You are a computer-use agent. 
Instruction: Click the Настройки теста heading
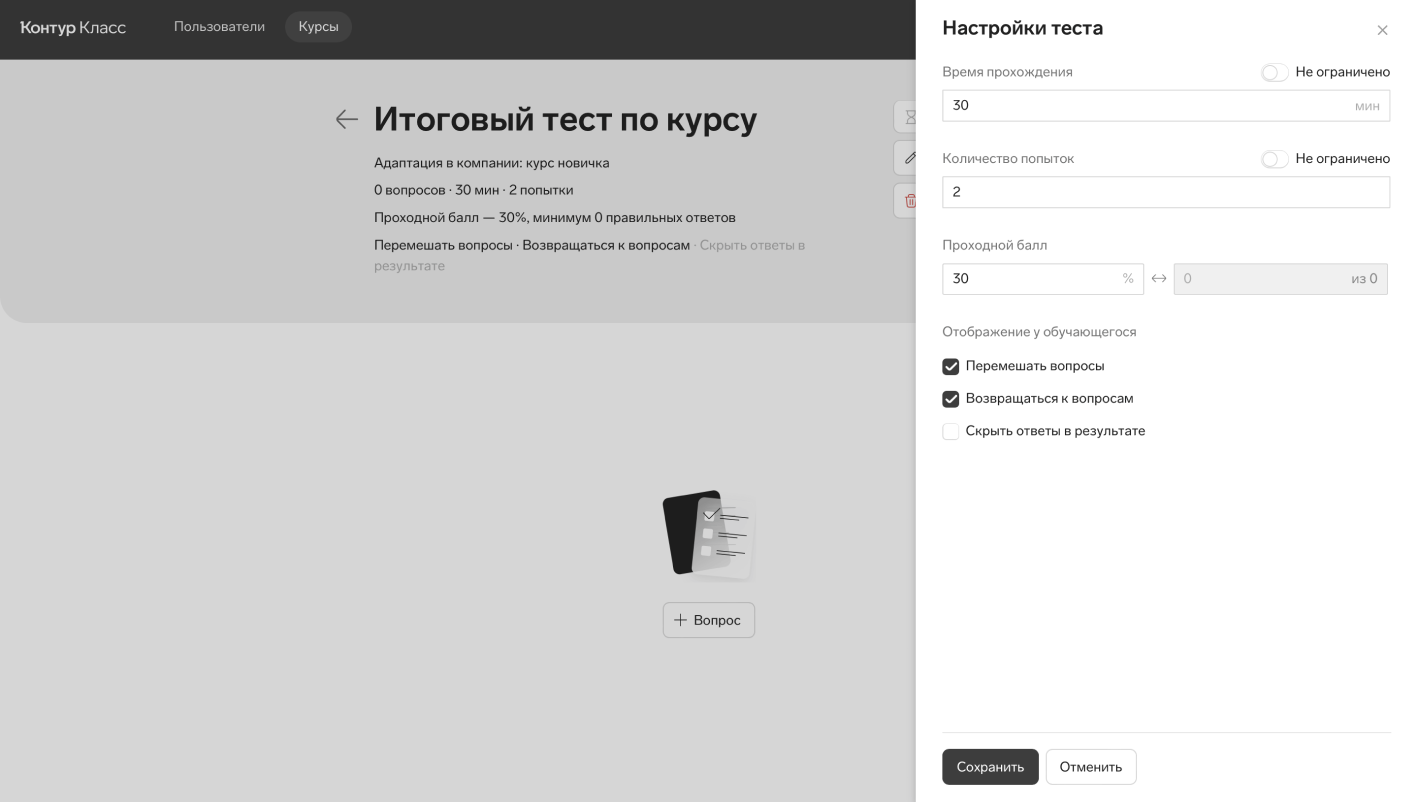(1023, 29)
